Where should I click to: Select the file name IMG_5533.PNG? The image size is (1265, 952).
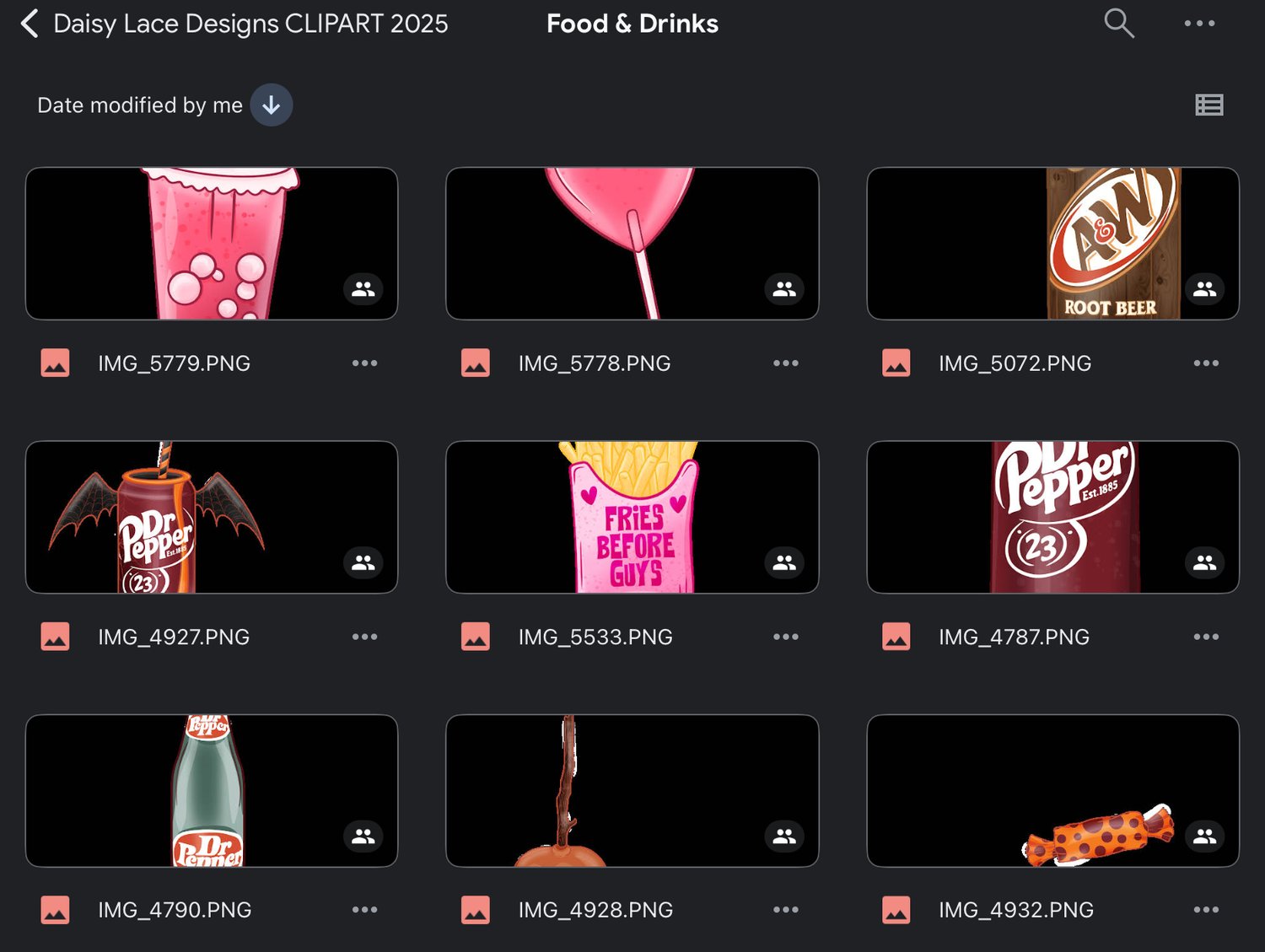595,637
